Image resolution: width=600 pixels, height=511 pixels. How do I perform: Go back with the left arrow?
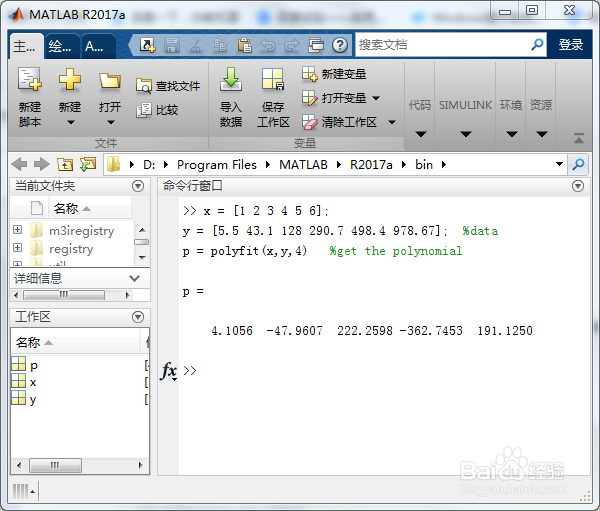[19, 164]
